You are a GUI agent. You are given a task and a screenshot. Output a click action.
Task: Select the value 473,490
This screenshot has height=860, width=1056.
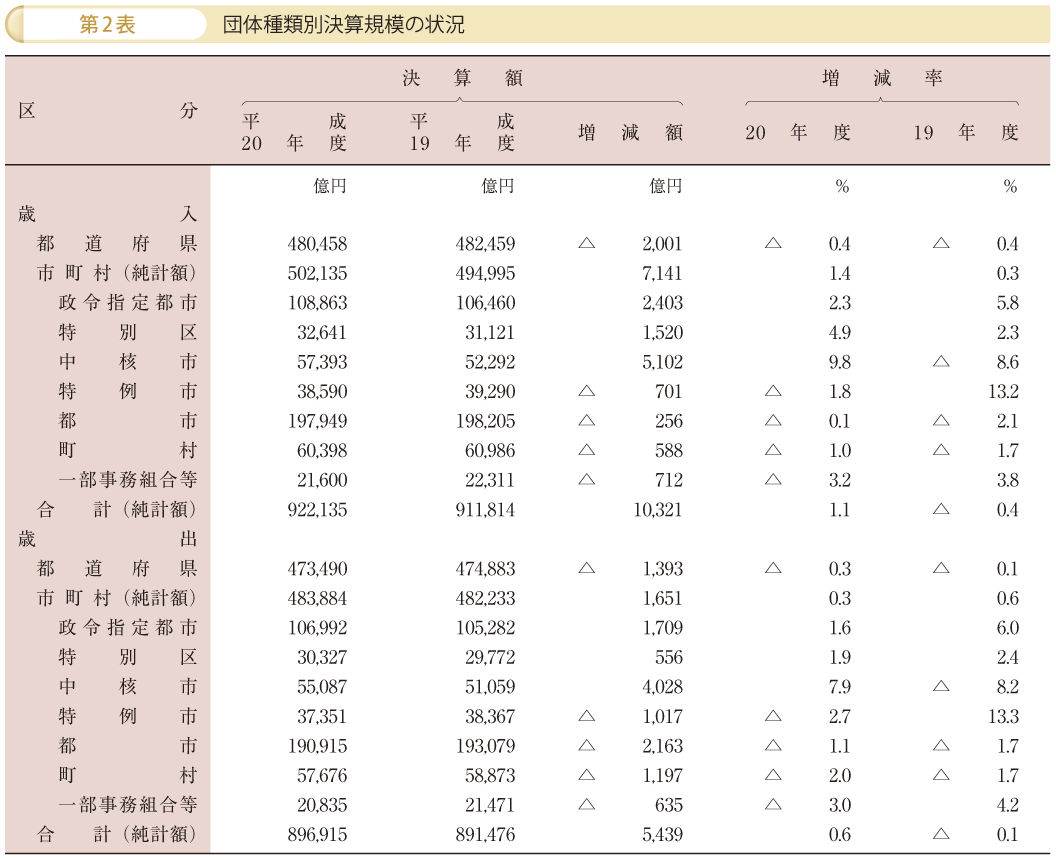point(317,569)
